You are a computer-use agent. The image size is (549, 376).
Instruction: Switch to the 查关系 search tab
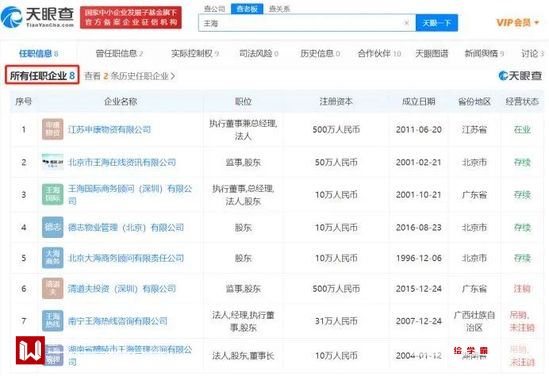click(x=279, y=9)
